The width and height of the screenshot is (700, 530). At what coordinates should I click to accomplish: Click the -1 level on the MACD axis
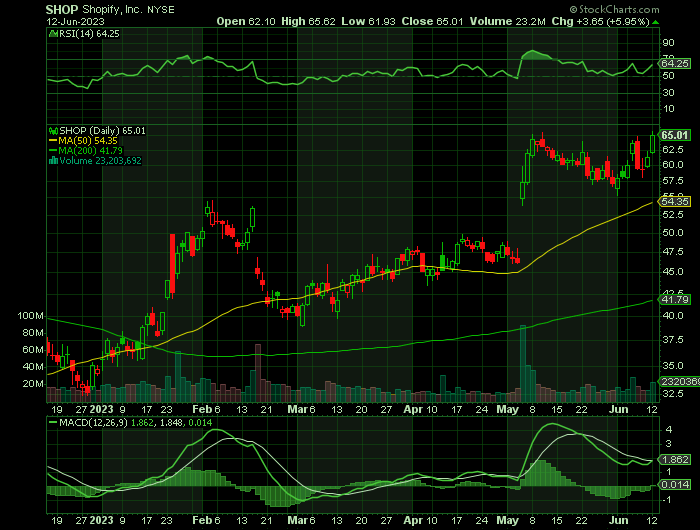[667, 500]
